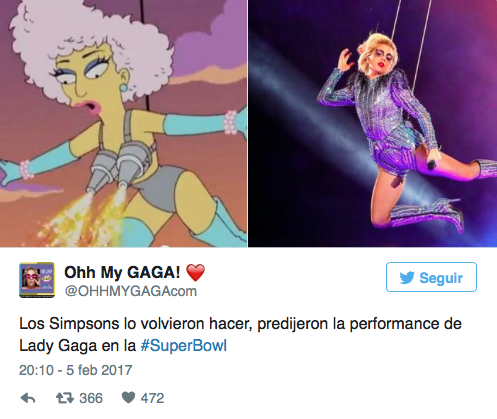Viewport: 497px width, 419px height.
Task: Click the retweet arrows icon
Action: (x=65, y=398)
